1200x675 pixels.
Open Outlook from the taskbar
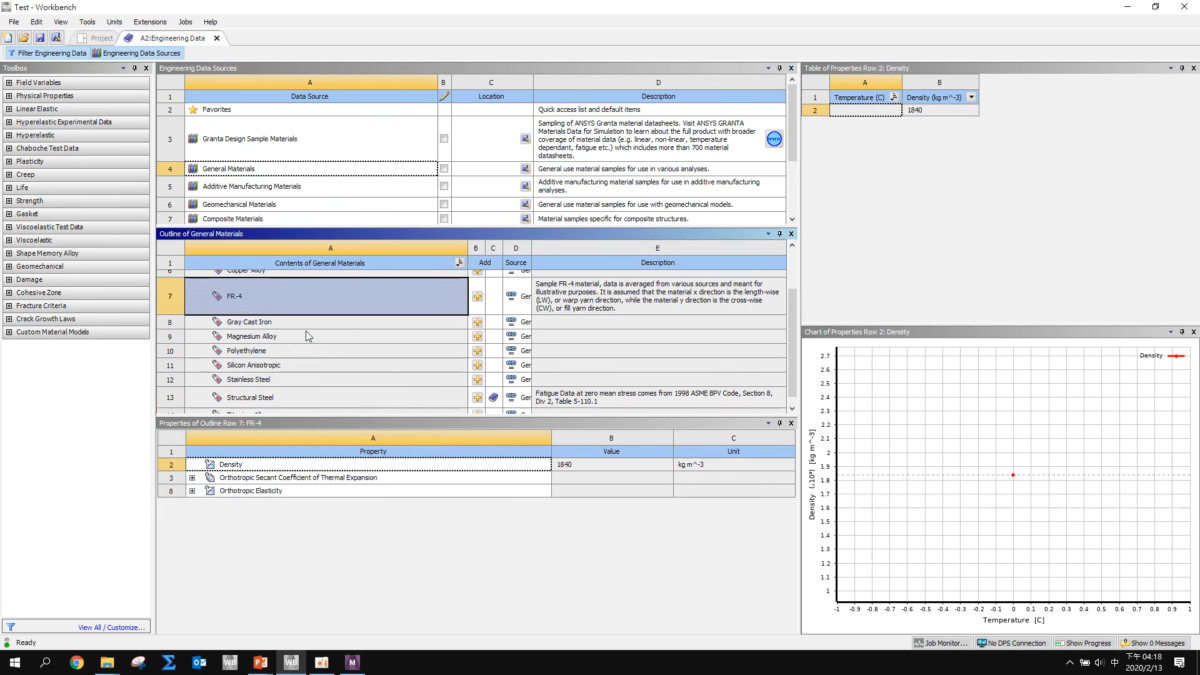[198, 662]
